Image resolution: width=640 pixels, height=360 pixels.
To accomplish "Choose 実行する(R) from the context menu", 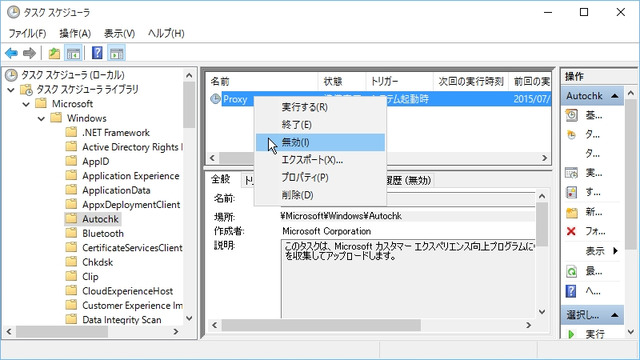I will click(x=320, y=107).
